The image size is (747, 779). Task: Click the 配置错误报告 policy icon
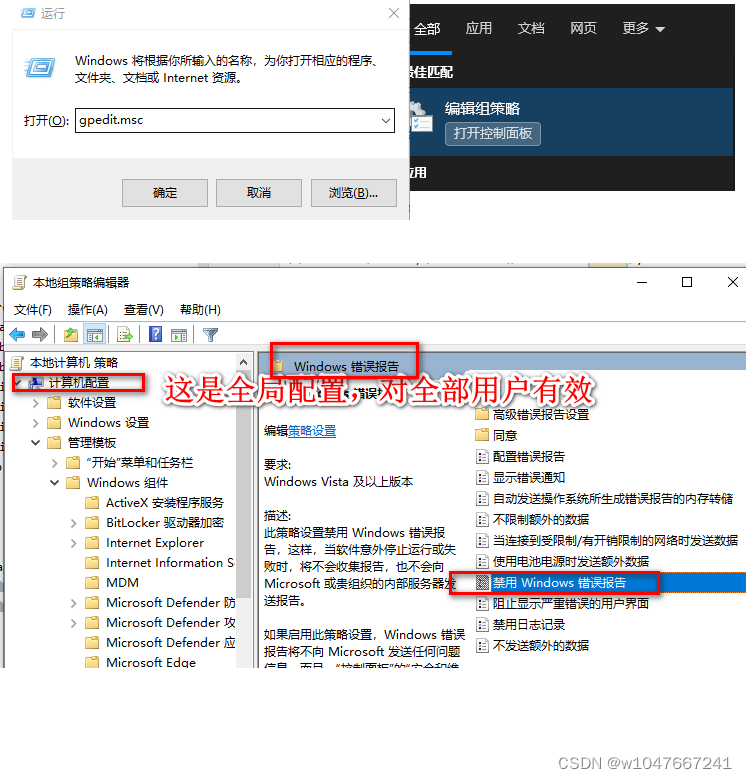pos(482,456)
